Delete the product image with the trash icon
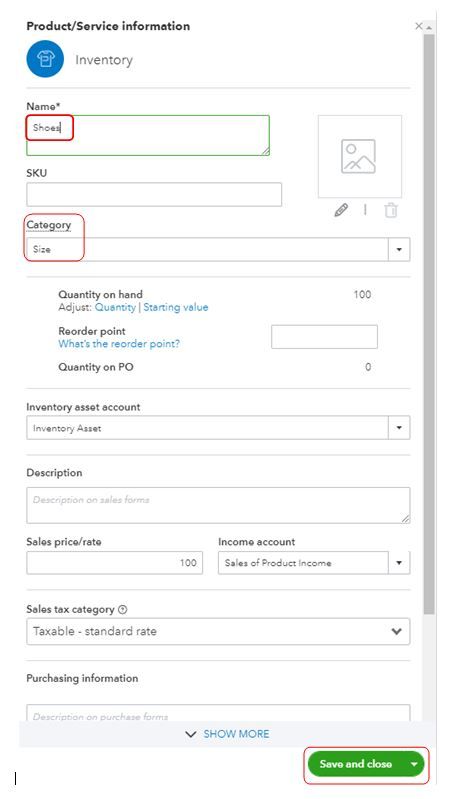Screen dimensions: 450x799 coord(391,210)
